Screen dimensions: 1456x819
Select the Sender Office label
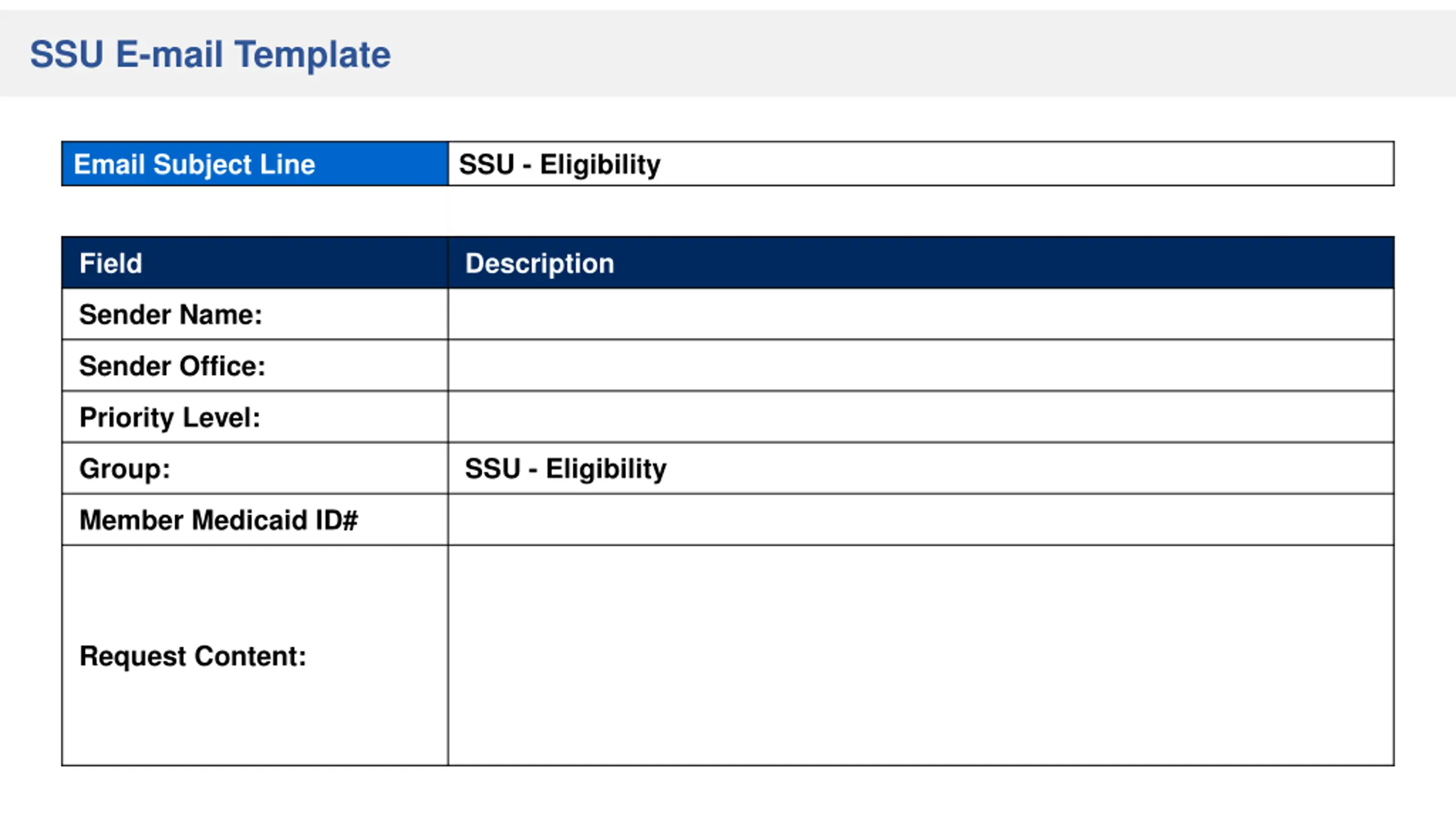coord(172,366)
